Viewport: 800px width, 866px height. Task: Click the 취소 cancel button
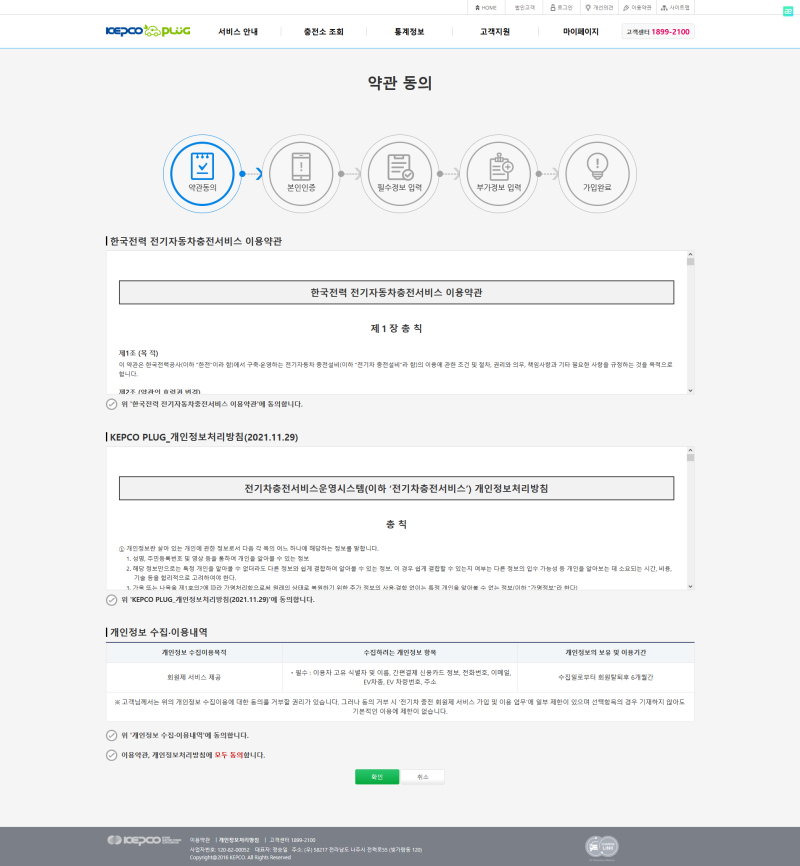click(422, 776)
